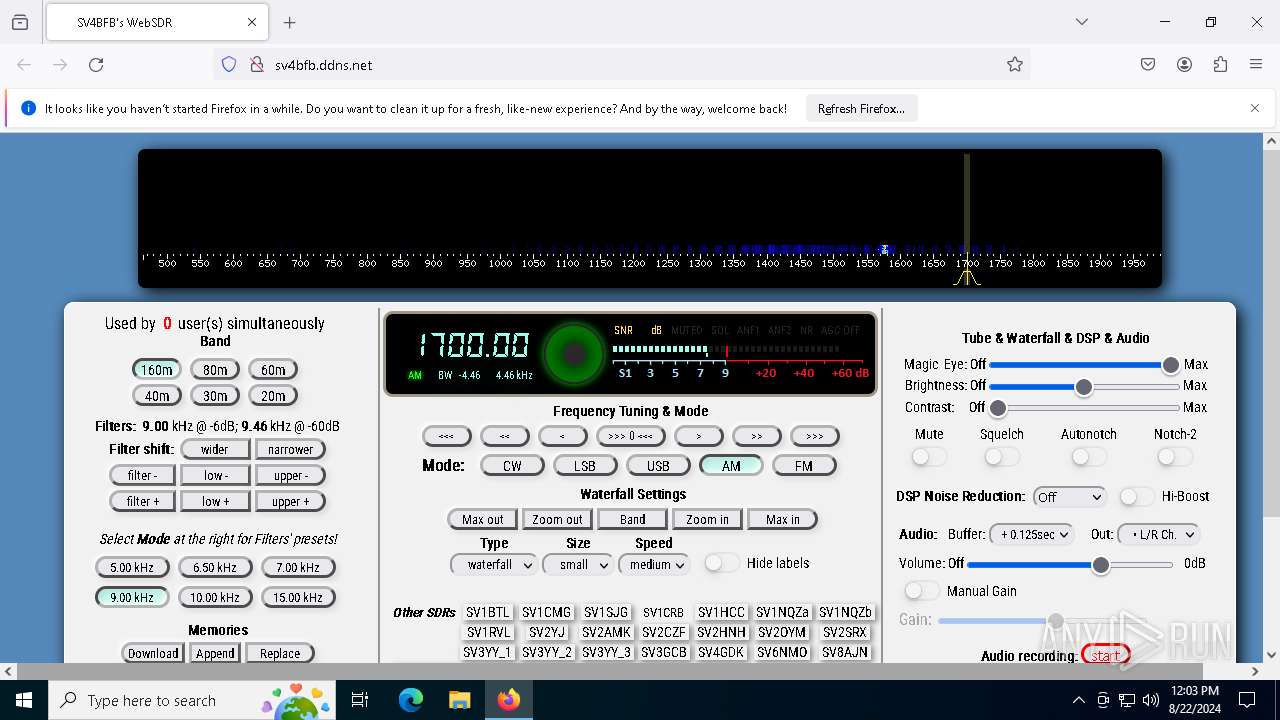Step frequency up with the >>> button
This screenshot has width=1280, height=720.
tap(815, 436)
